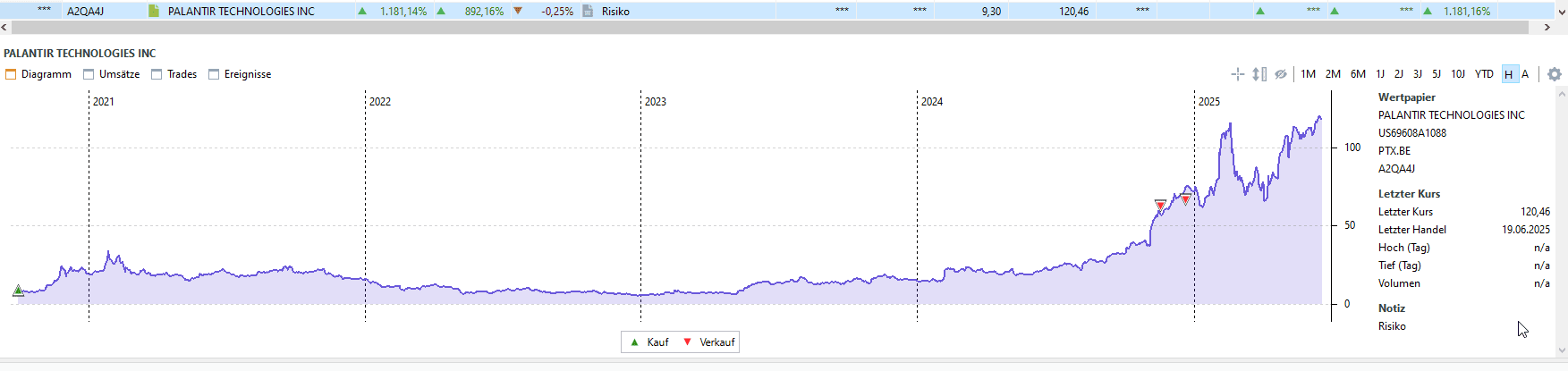Click the A2QA4J cell in the table row
Screen dimensions: 1568x371
click(86, 12)
